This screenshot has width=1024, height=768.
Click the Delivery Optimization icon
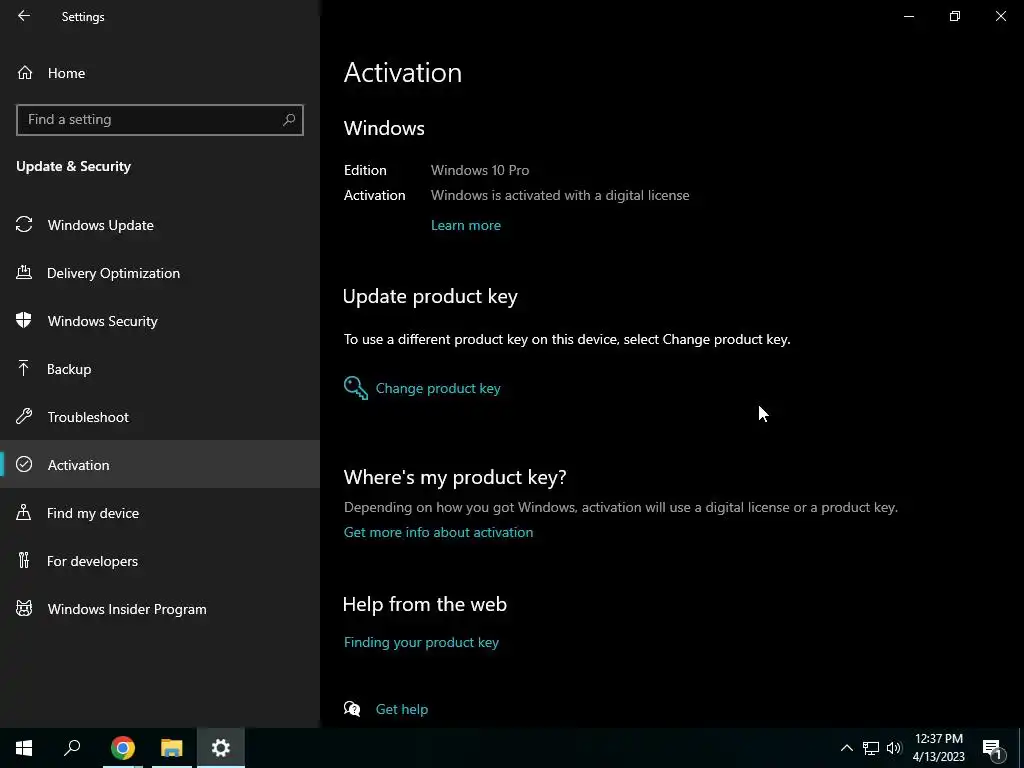pyautogui.click(x=24, y=272)
